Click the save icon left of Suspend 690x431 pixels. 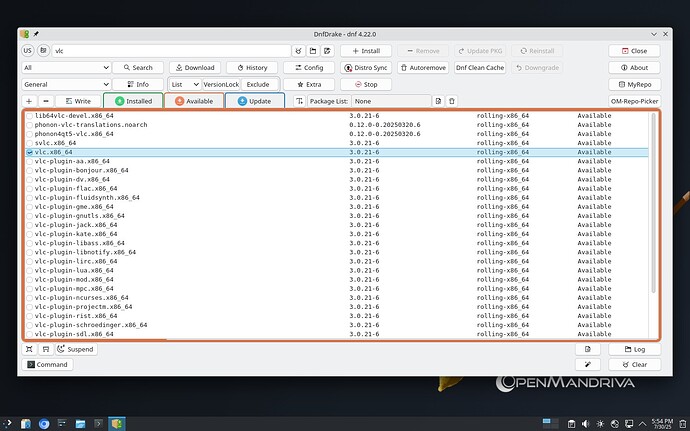(46, 349)
